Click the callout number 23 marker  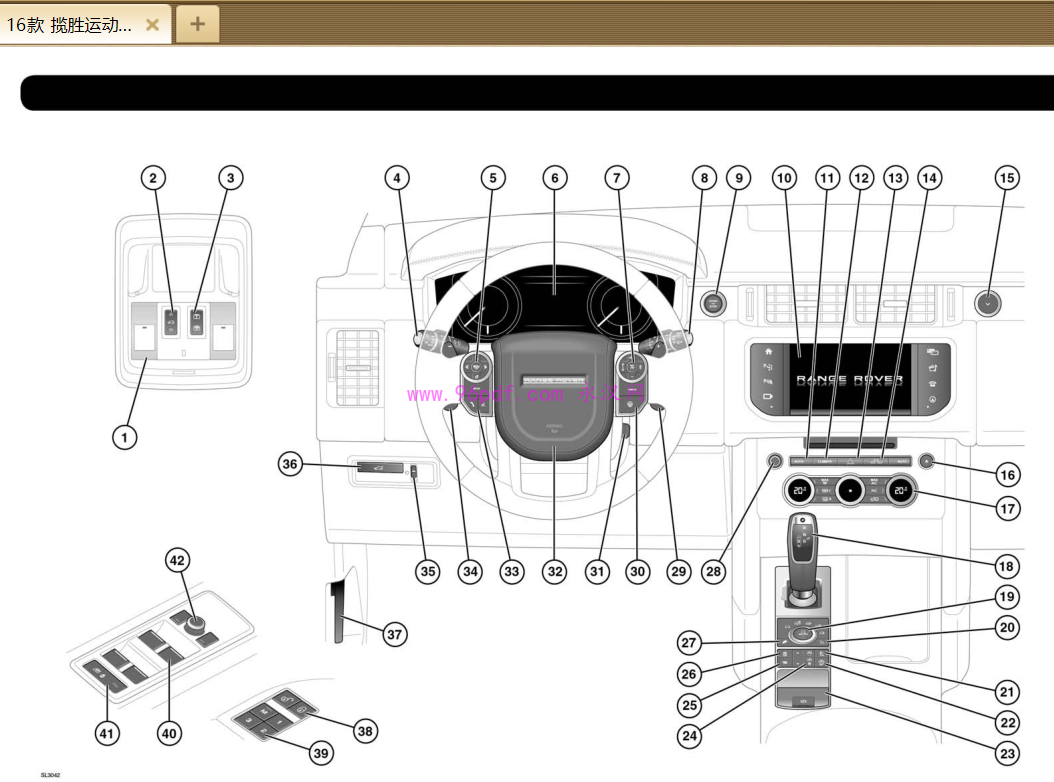pyautogui.click(x=1007, y=753)
